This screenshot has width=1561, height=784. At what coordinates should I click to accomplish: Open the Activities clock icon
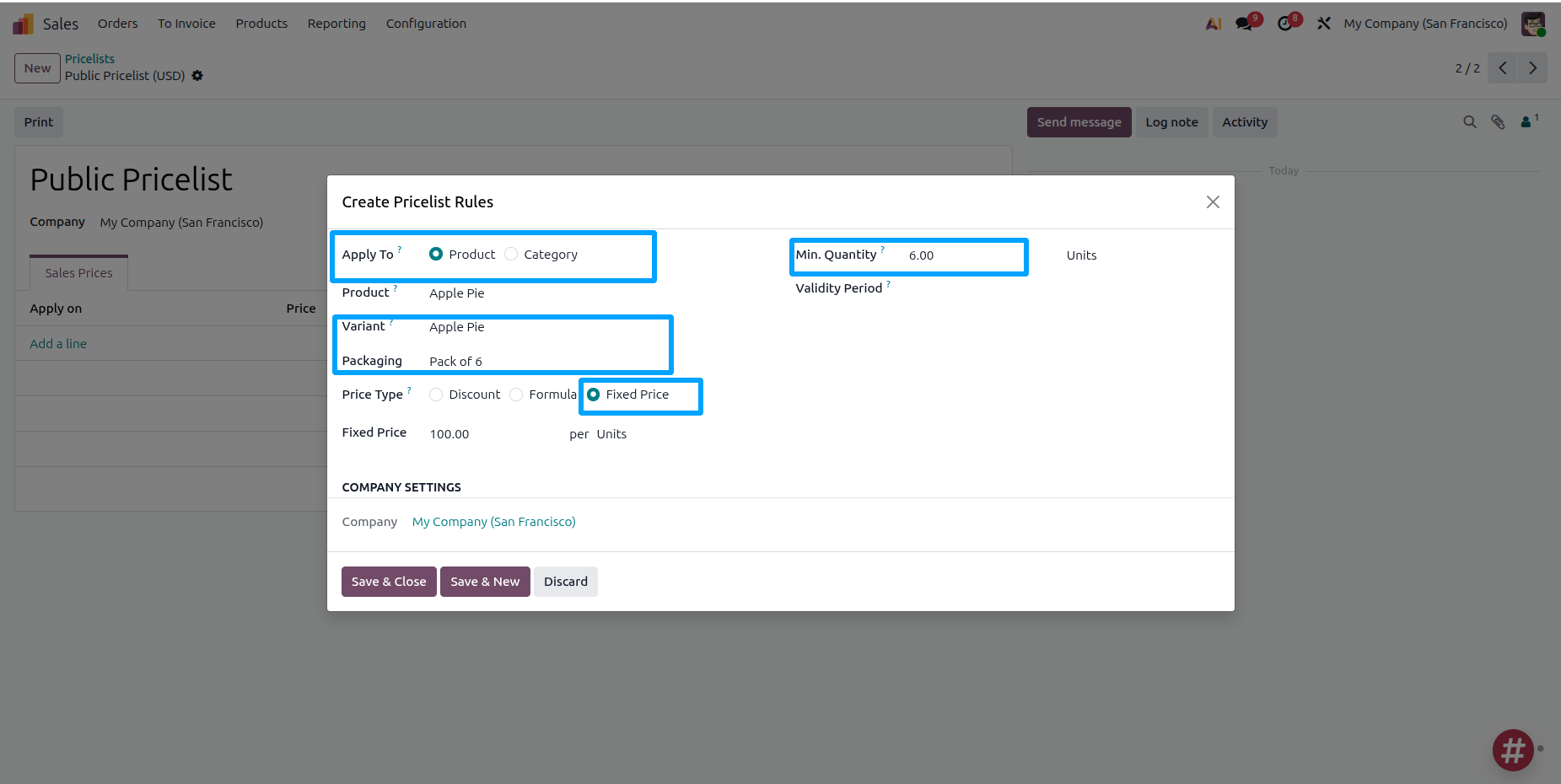[1286, 23]
